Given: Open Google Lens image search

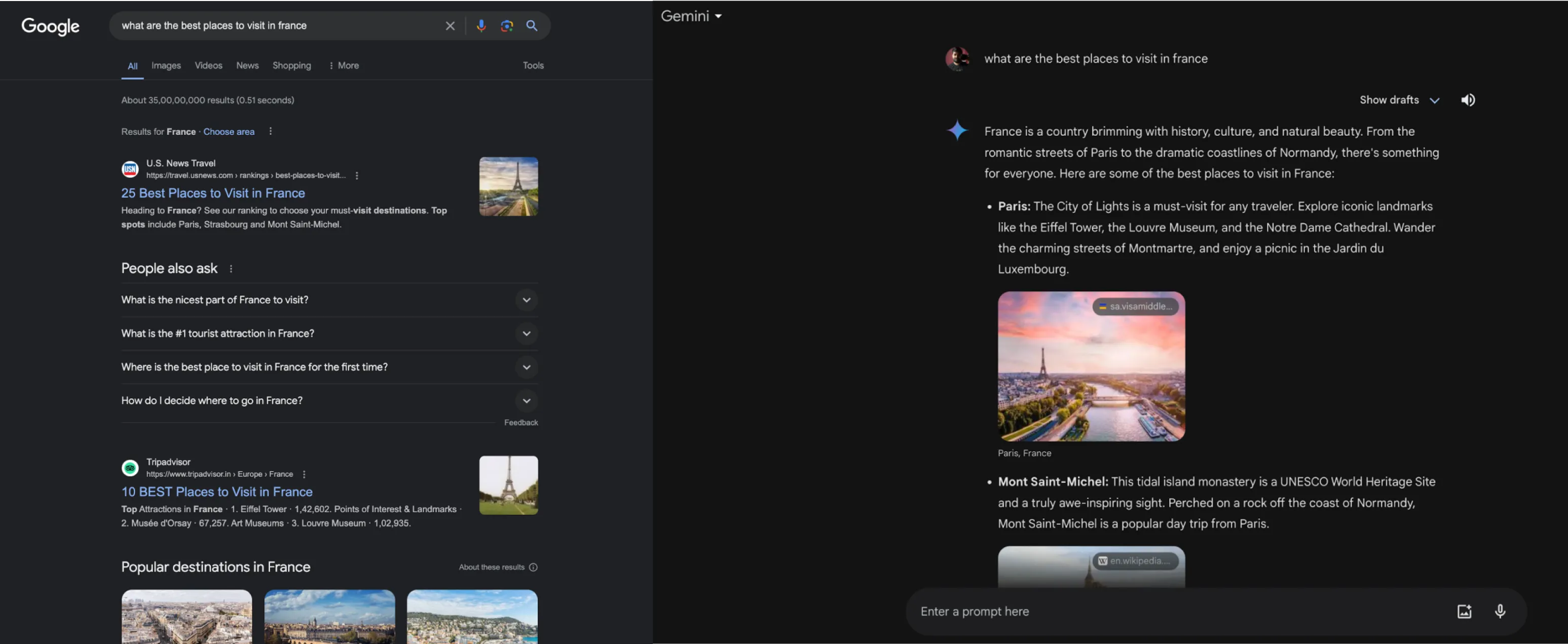Looking at the screenshot, I should [506, 25].
